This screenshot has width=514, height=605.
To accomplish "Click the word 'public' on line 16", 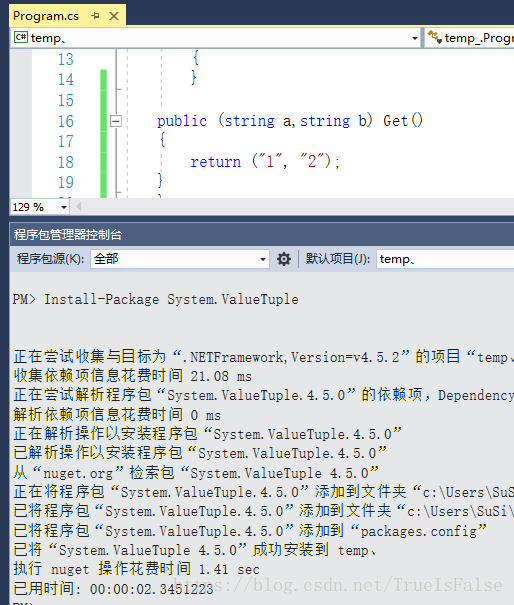I will click(x=182, y=121).
